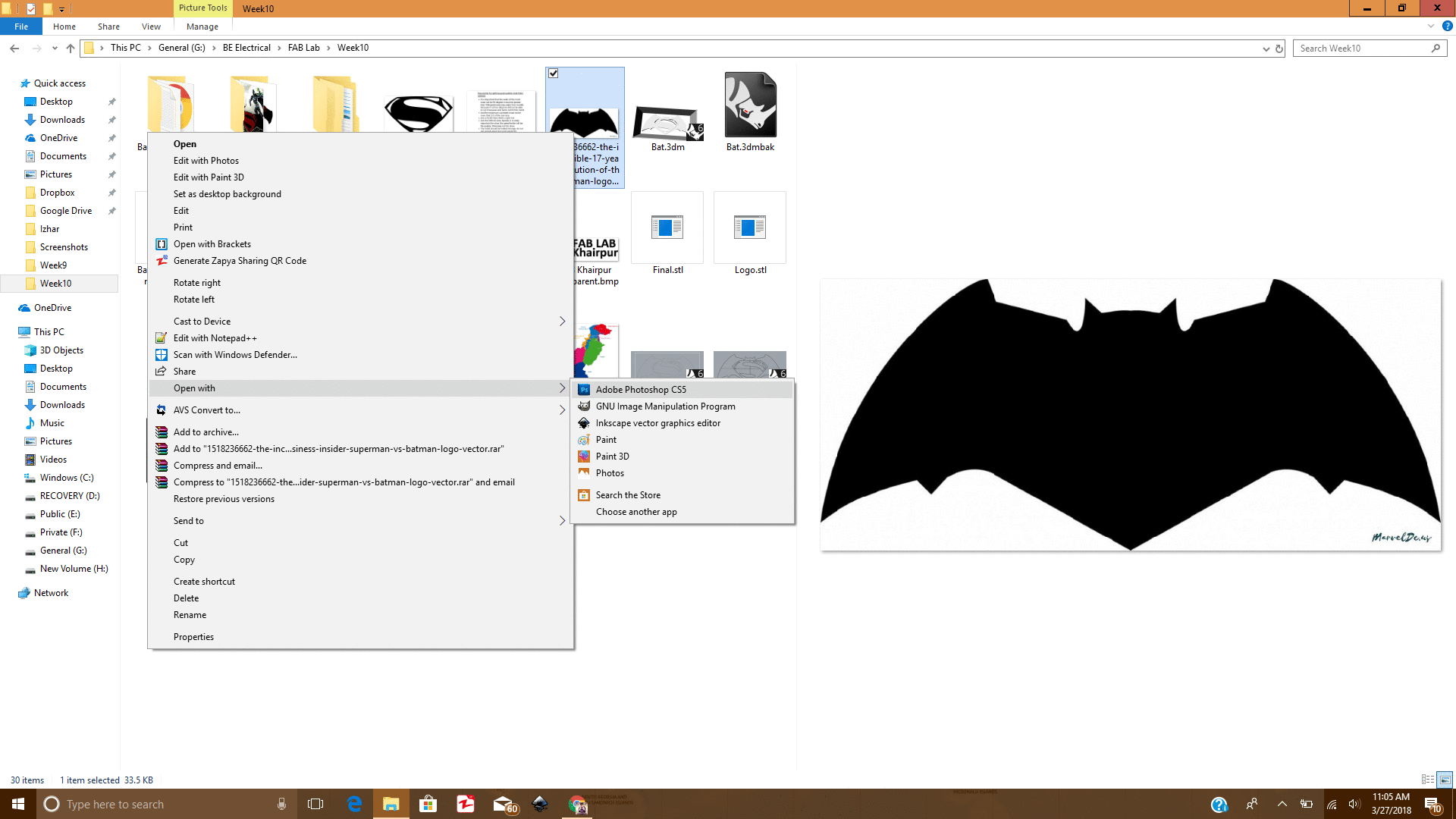Select Inkscape vector graphics editor

point(657,423)
